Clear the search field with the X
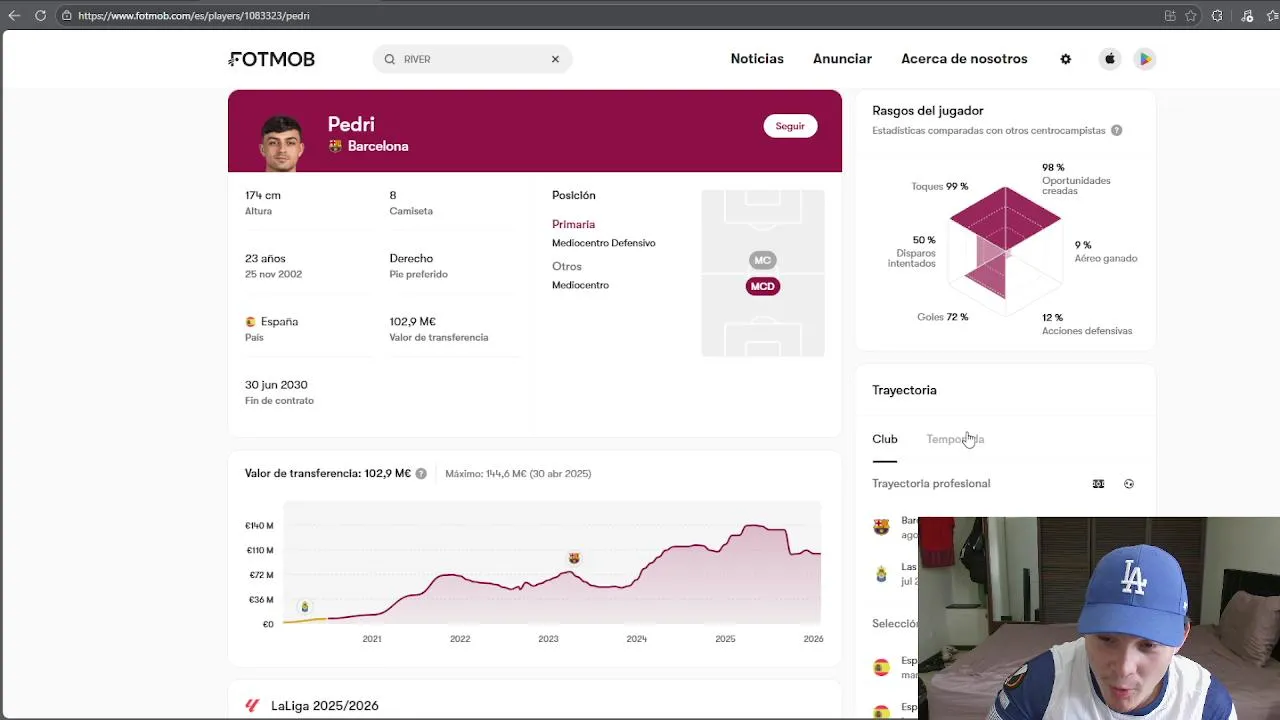 (555, 59)
